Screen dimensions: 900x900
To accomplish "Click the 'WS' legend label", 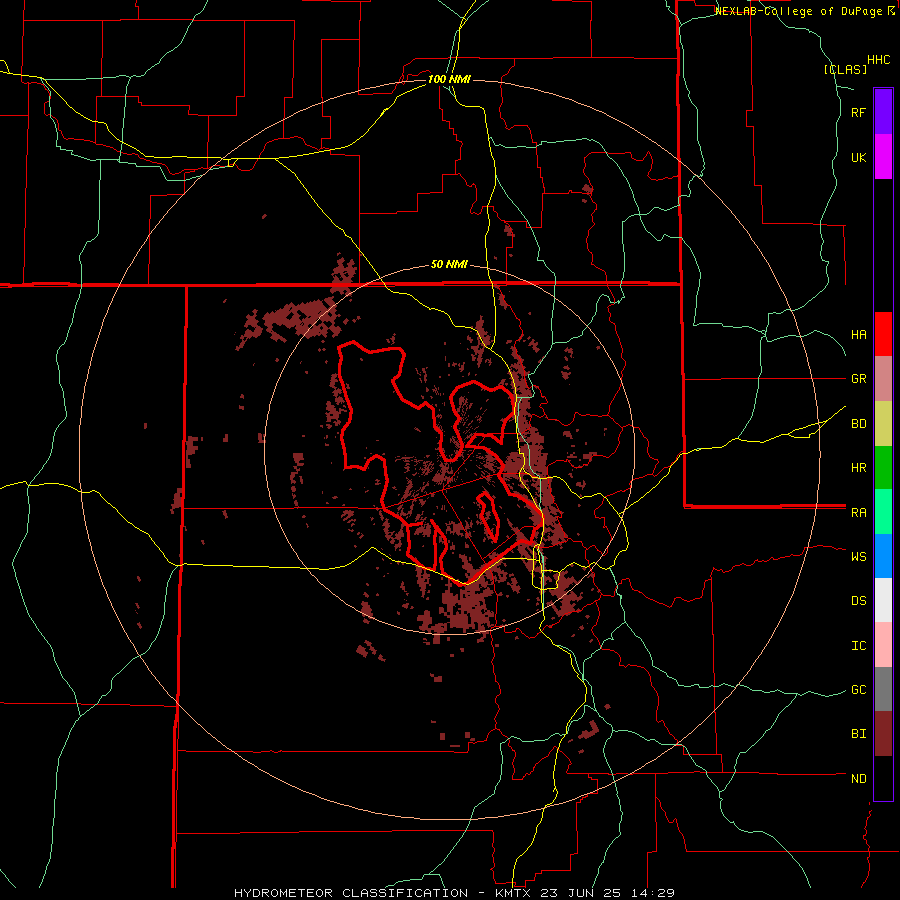I will 858,557.
